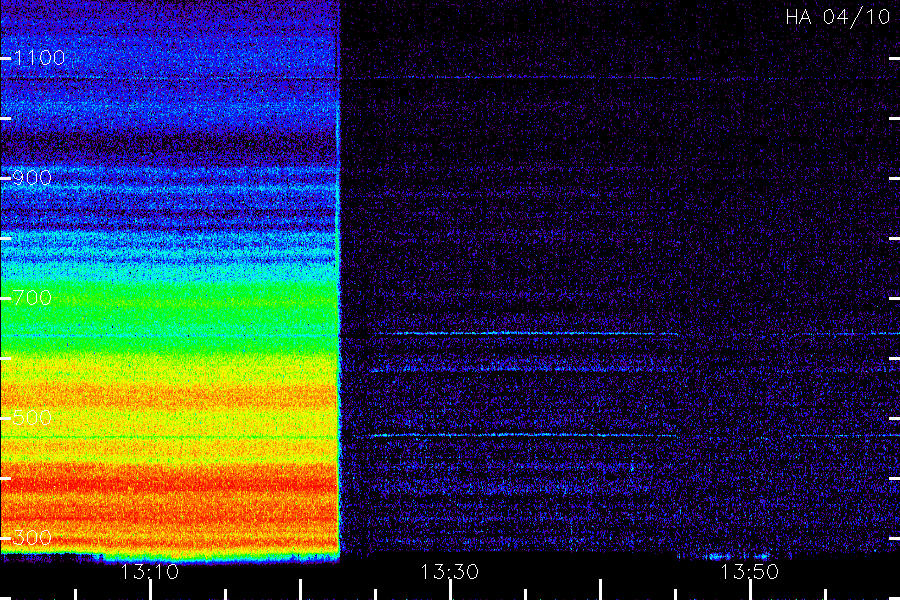This screenshot has height=600, width=900.
Task: Click the HA 04/10 station date label
Action: (838, 17)
